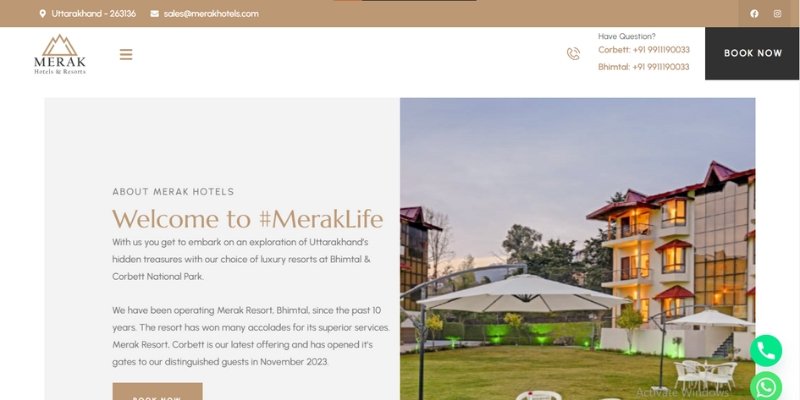800x400 pixels.
Task: Click the dark BOOK NOW header button
Action: point(752,53)
